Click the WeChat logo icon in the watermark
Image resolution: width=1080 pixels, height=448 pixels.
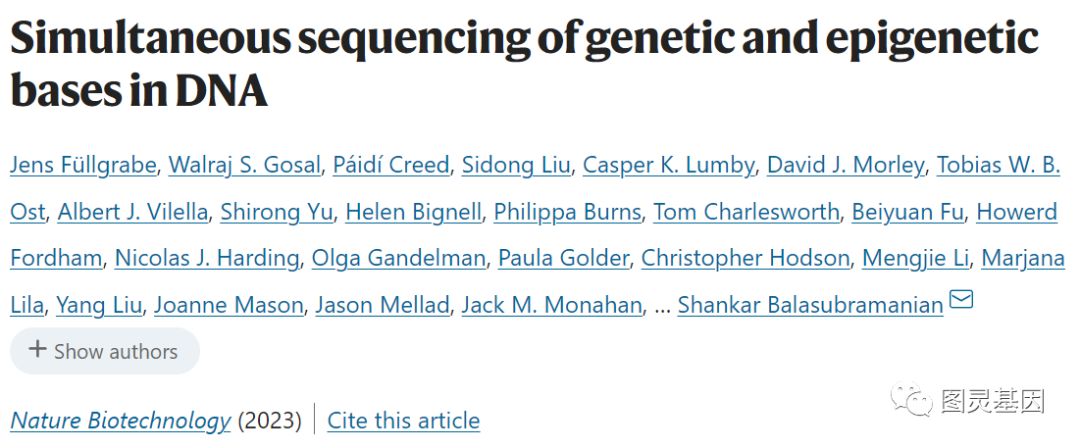pos(914,401)
